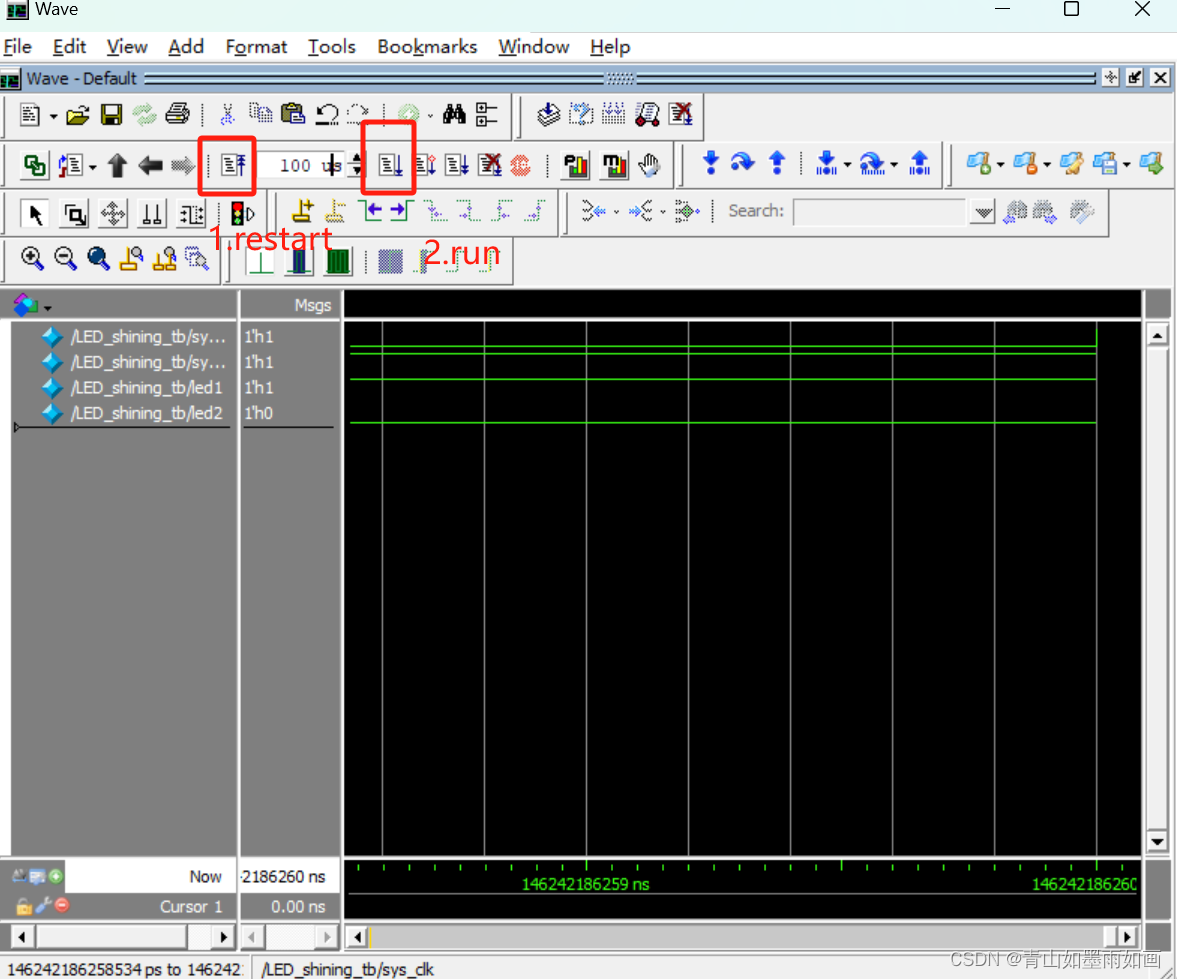Click the Break (traffic light) icon

click(239, 212)
